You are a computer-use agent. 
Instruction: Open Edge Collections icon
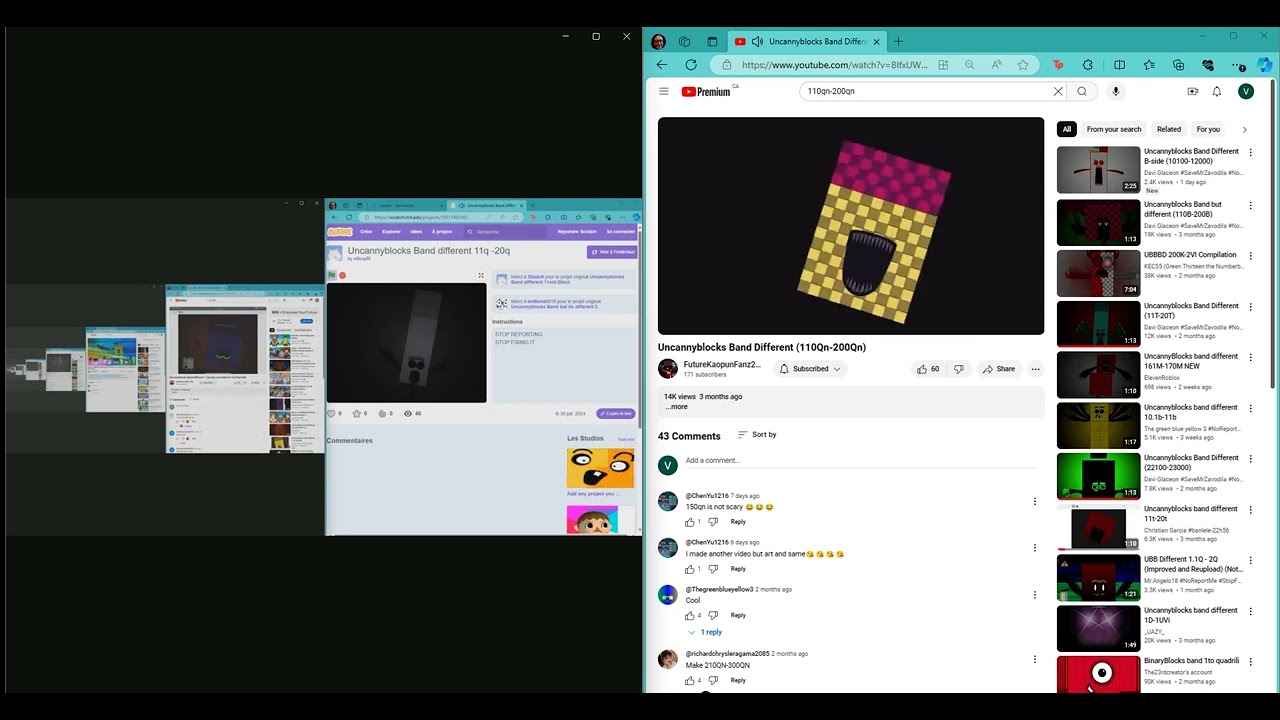tap(1178, 65)
